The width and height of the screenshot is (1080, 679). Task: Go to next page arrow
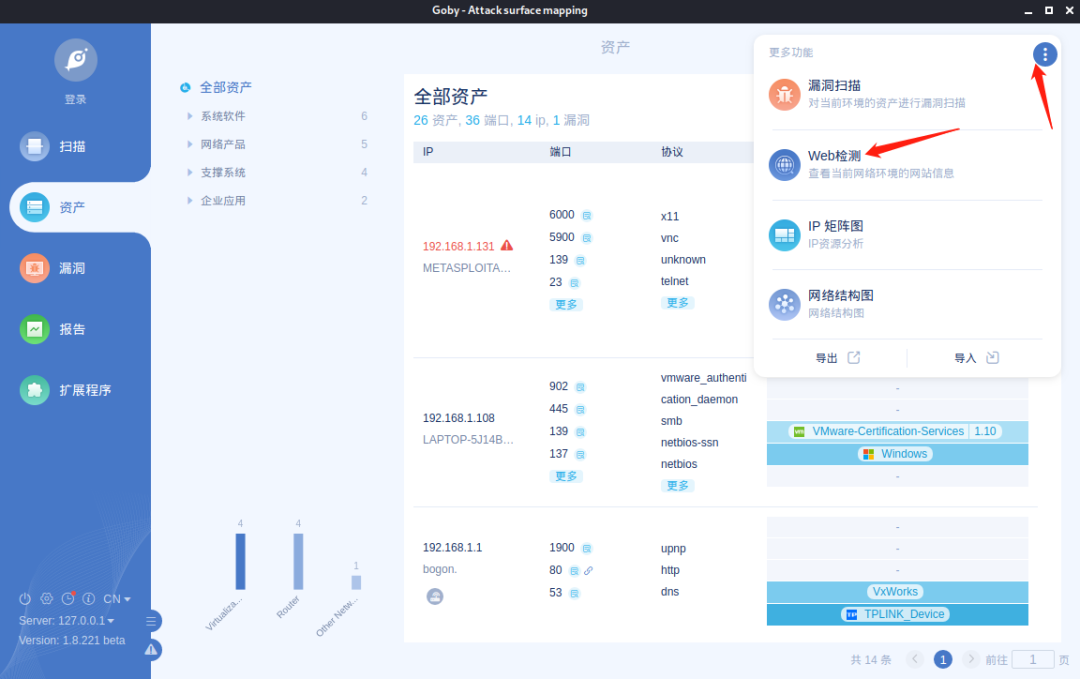coord(970,660)
